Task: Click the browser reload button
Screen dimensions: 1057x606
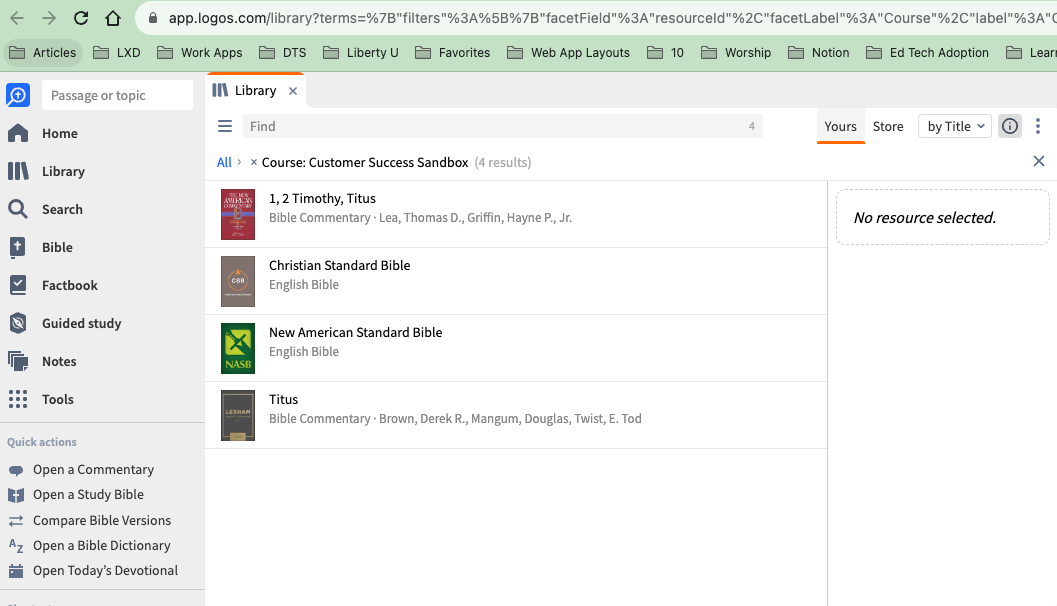Action: (x=81, y=18)
